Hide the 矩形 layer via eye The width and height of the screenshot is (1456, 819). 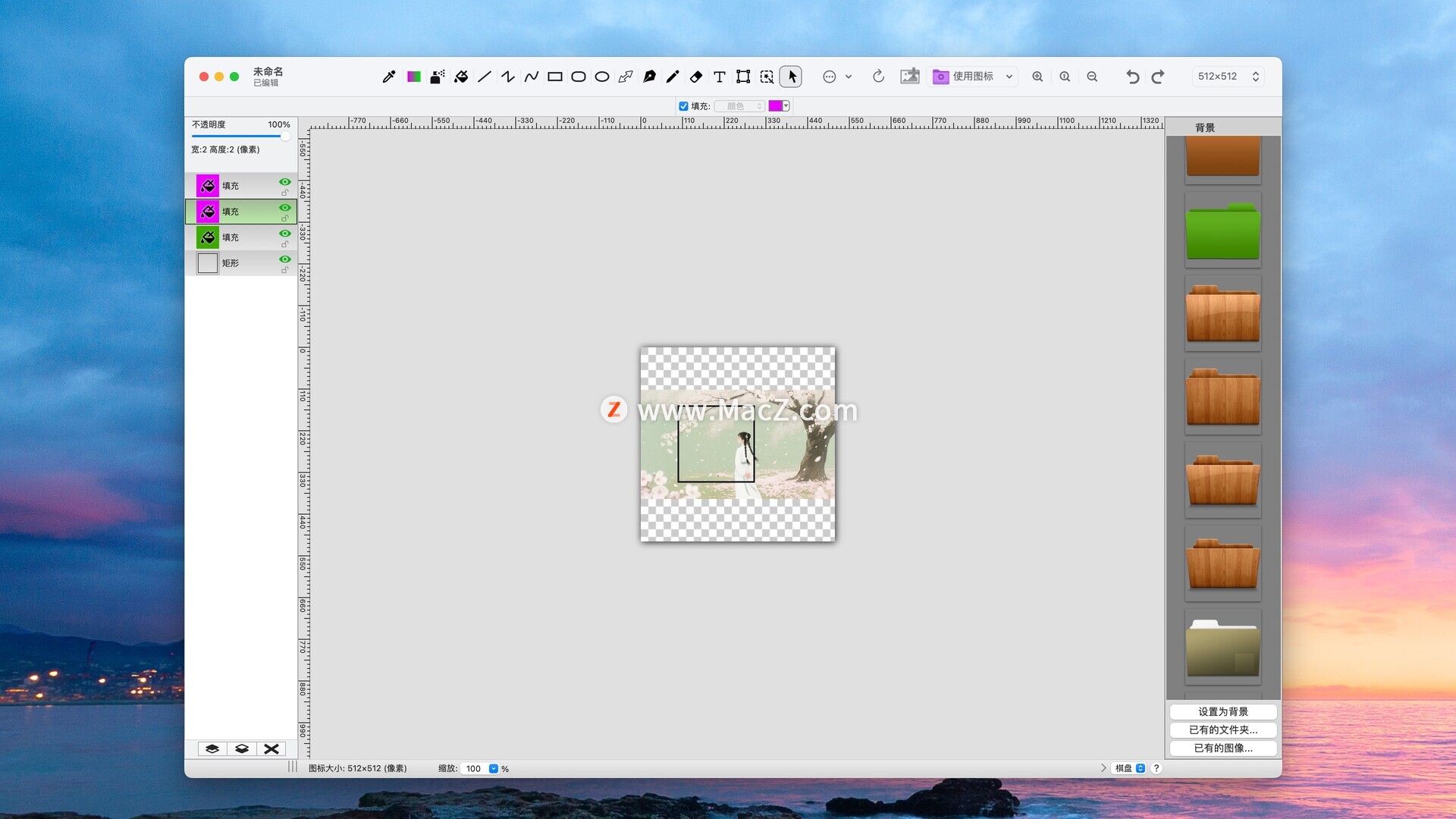click(x=285, y=259)
